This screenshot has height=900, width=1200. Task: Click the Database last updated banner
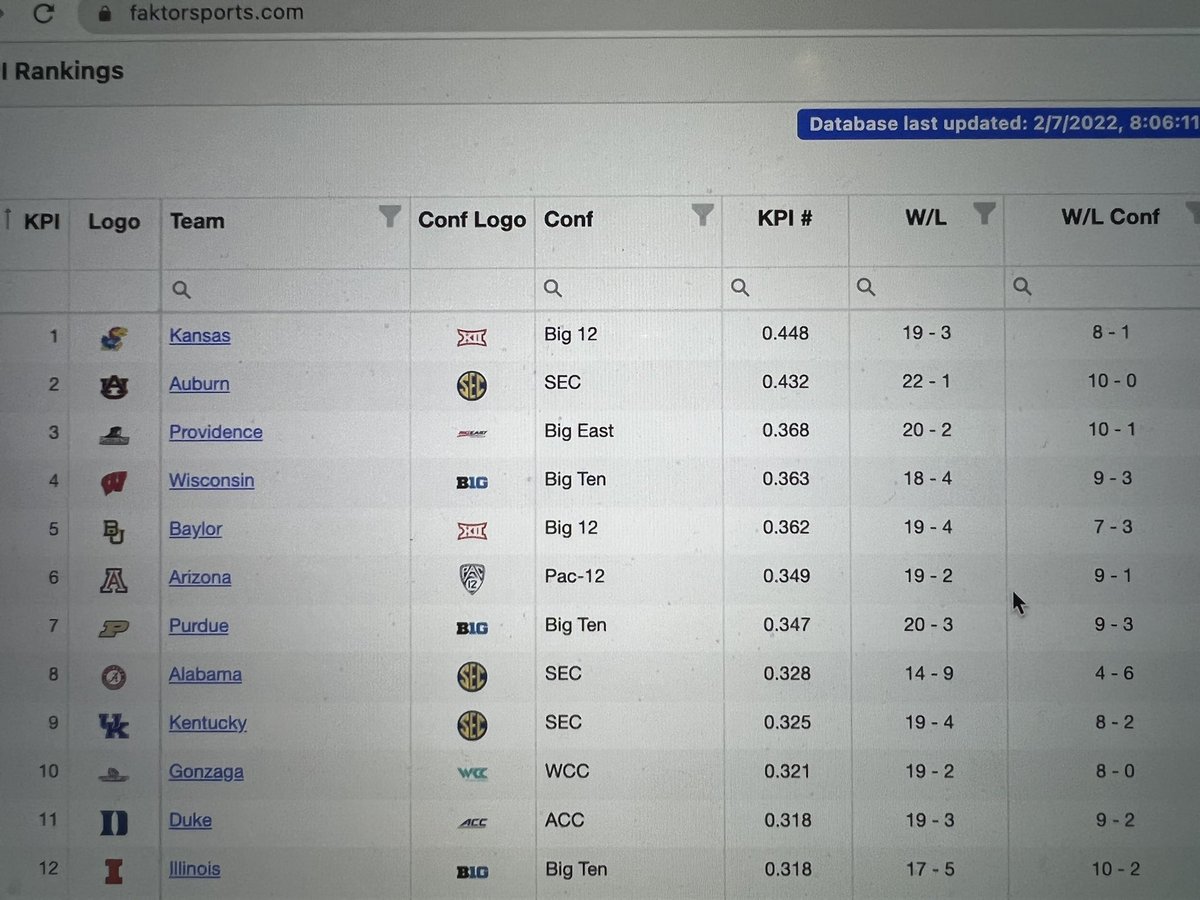coord(998,123)
